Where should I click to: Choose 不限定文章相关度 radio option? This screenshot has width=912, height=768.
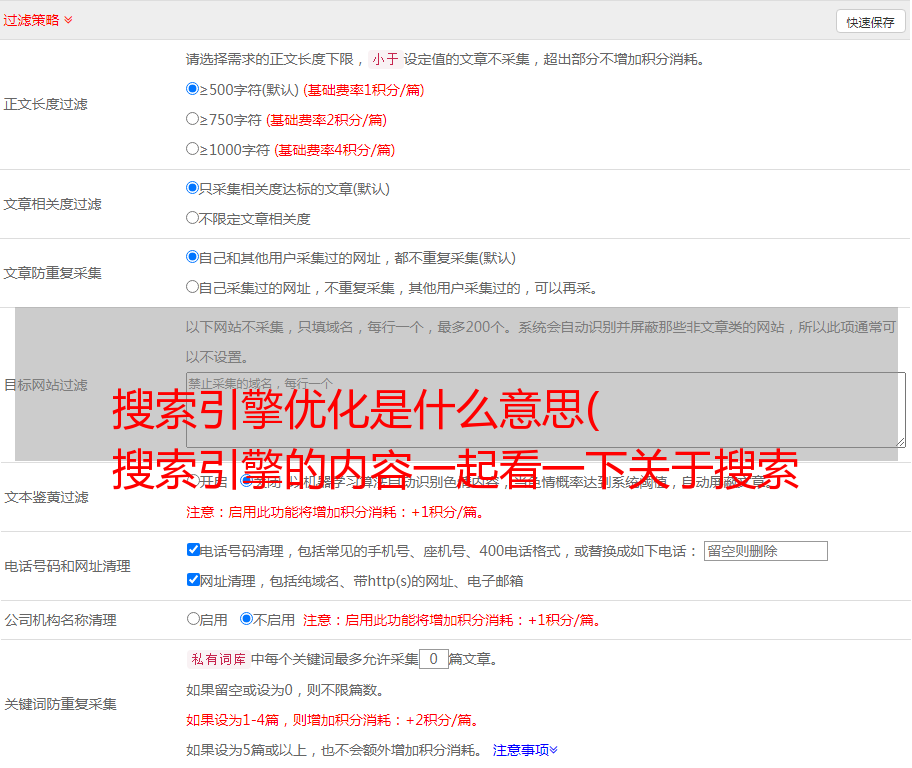pos(193,218)
